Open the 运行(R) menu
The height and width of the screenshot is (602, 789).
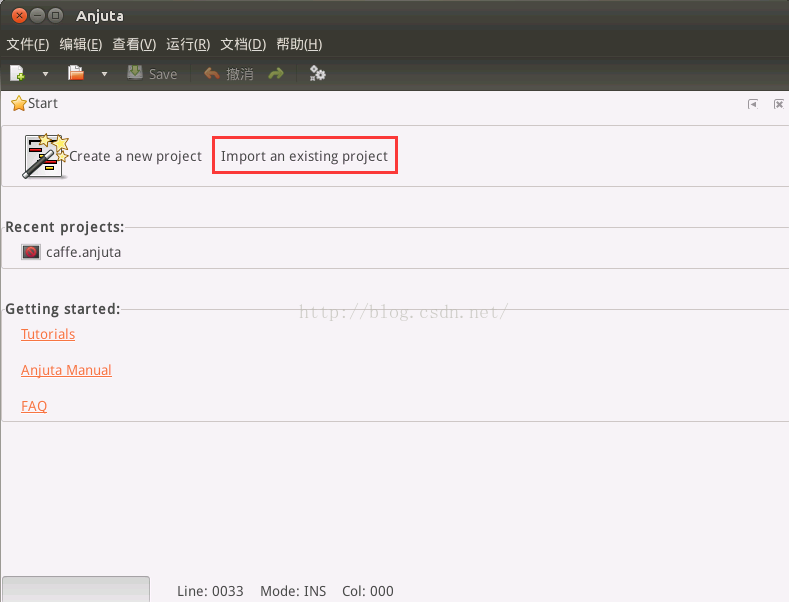tap(188, 44)
